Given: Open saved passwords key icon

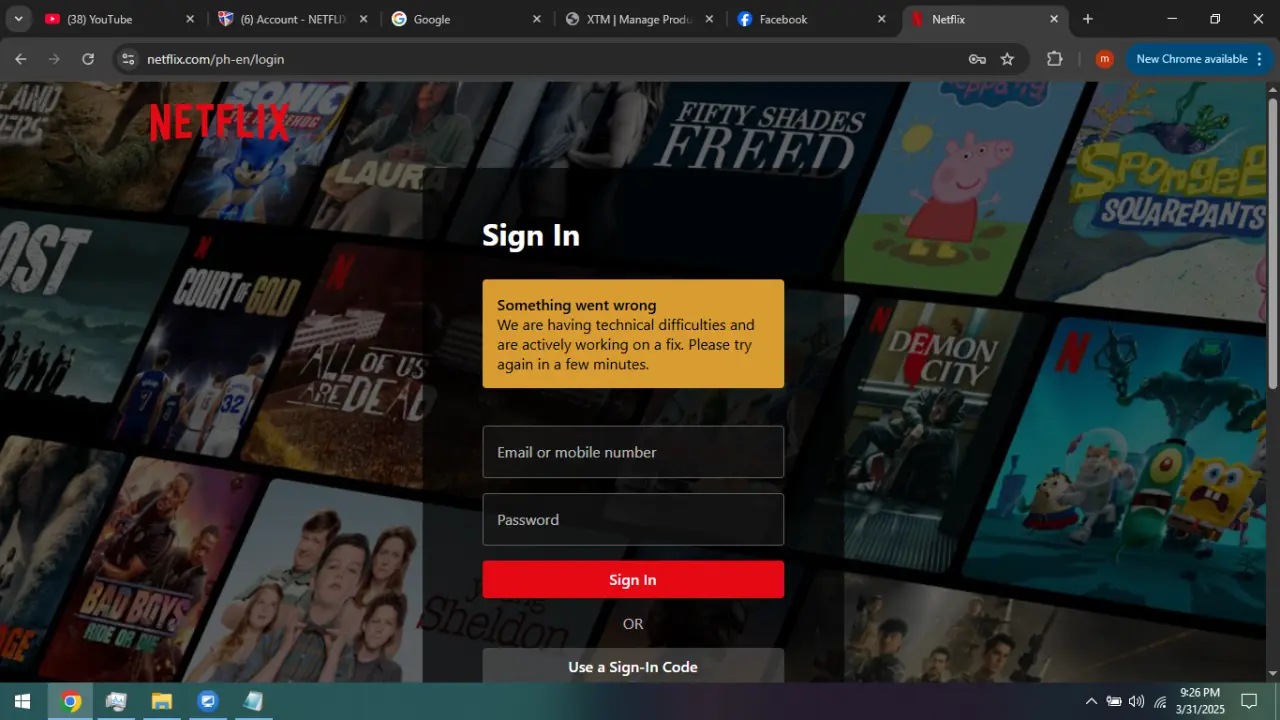Looking at the screenshot, I should pos(977,59).
